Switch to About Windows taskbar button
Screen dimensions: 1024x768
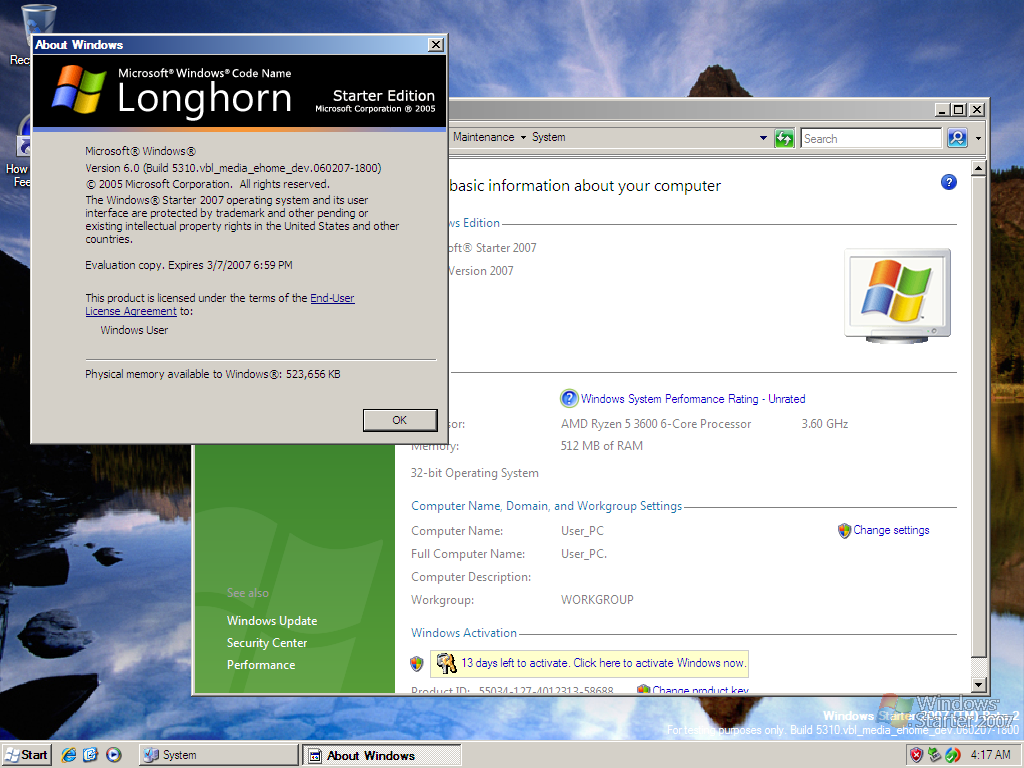point(382,756)
